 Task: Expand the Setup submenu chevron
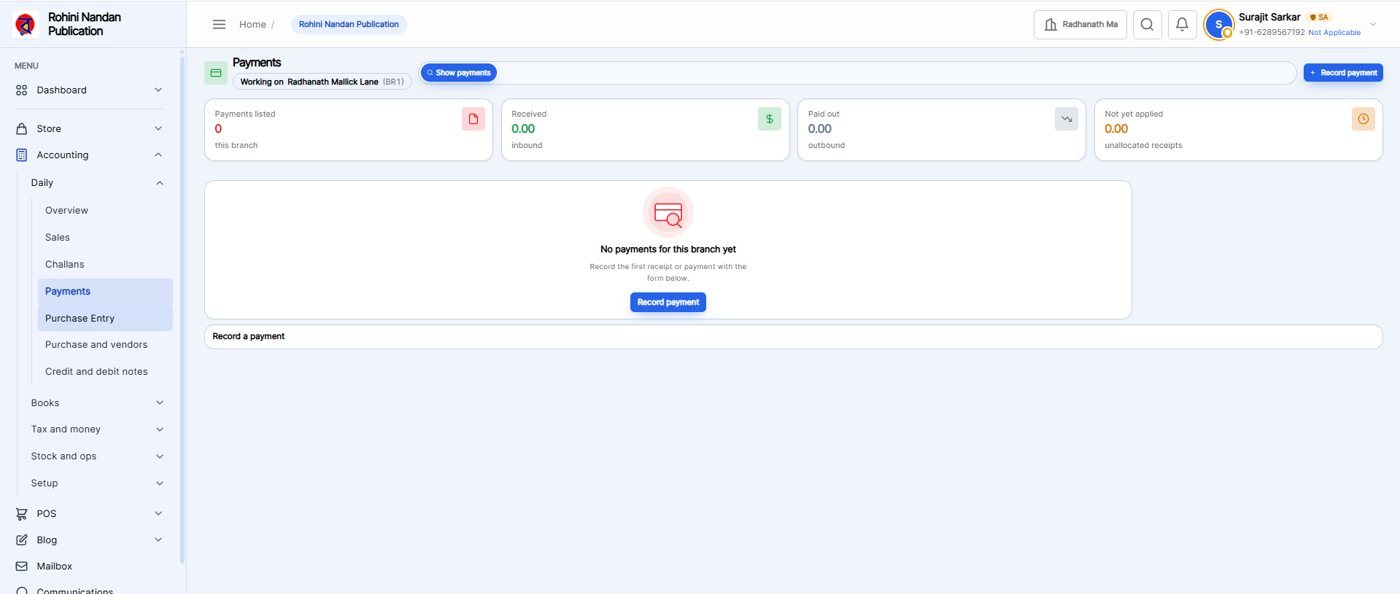pos(159,483)
